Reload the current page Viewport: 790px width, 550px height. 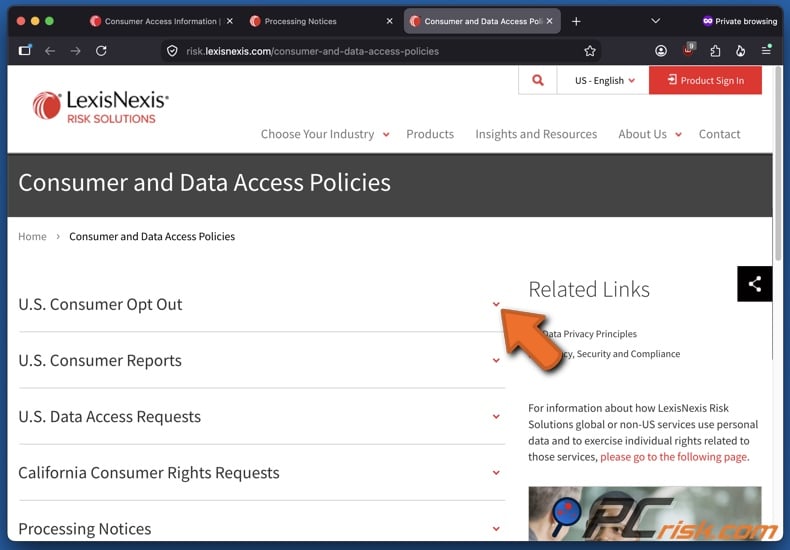coord(101,51)
